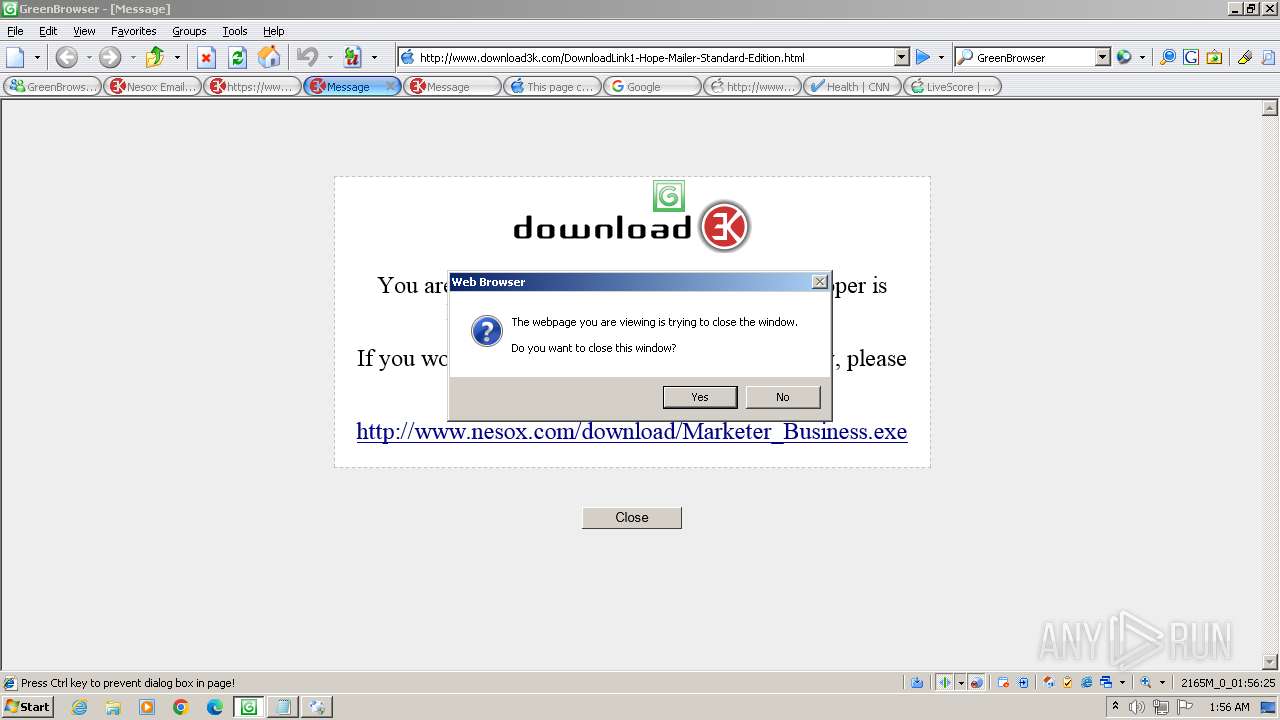Open the Edit menu
The image size is (1280, 720).
[48, 31]
